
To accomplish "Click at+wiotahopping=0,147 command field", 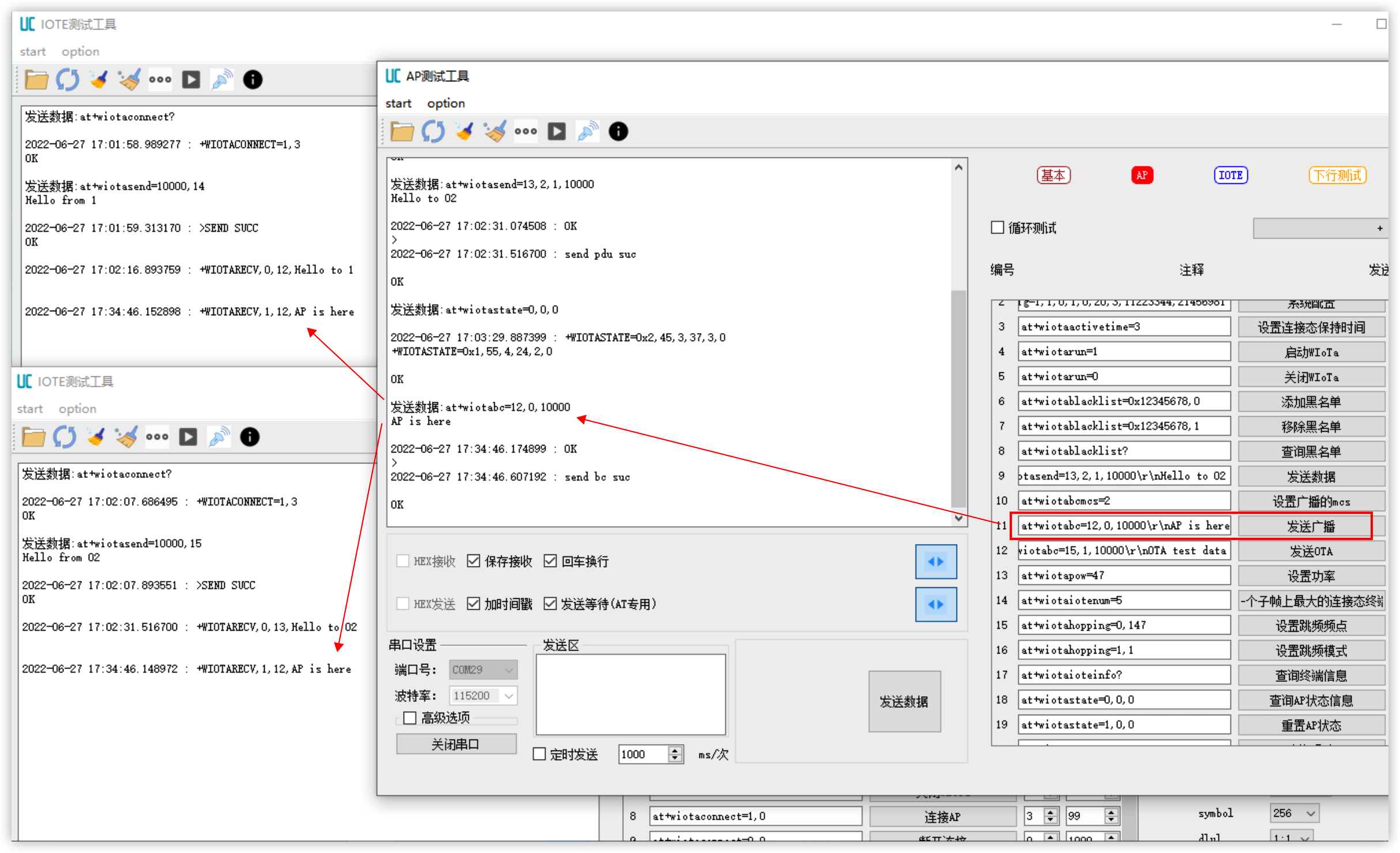I will [1124, 625].
